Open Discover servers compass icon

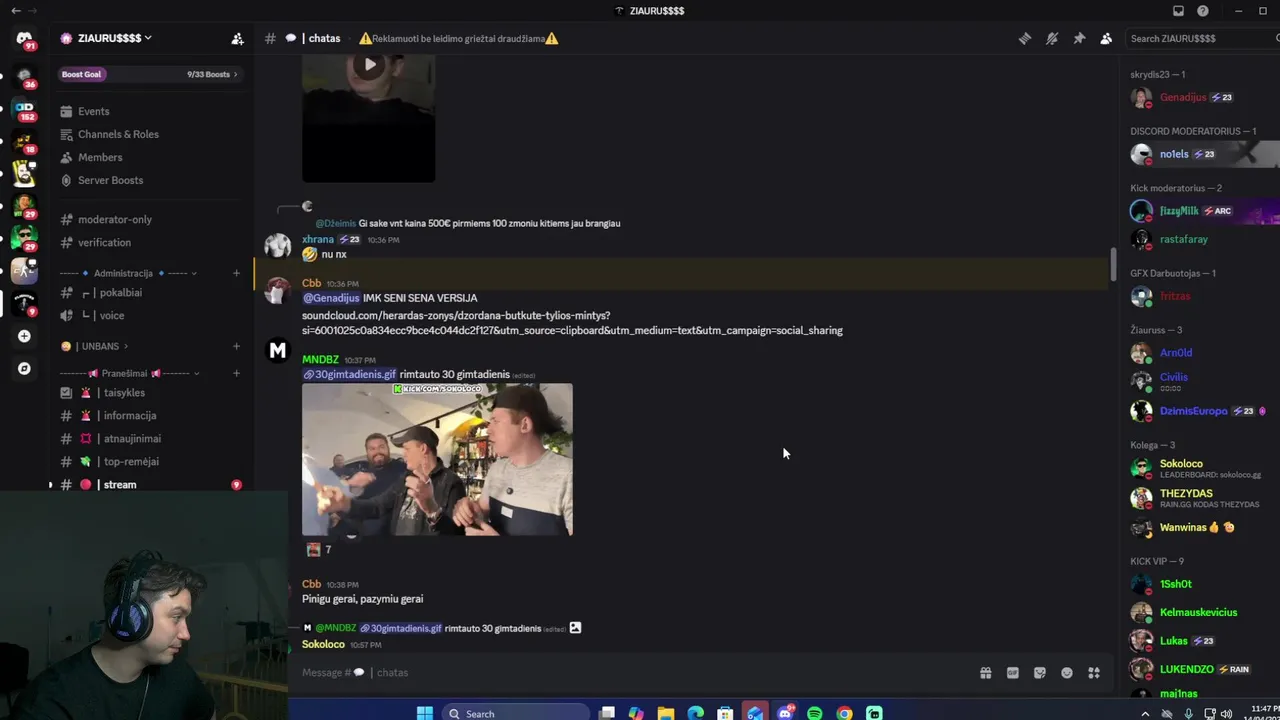coord(24,368)
